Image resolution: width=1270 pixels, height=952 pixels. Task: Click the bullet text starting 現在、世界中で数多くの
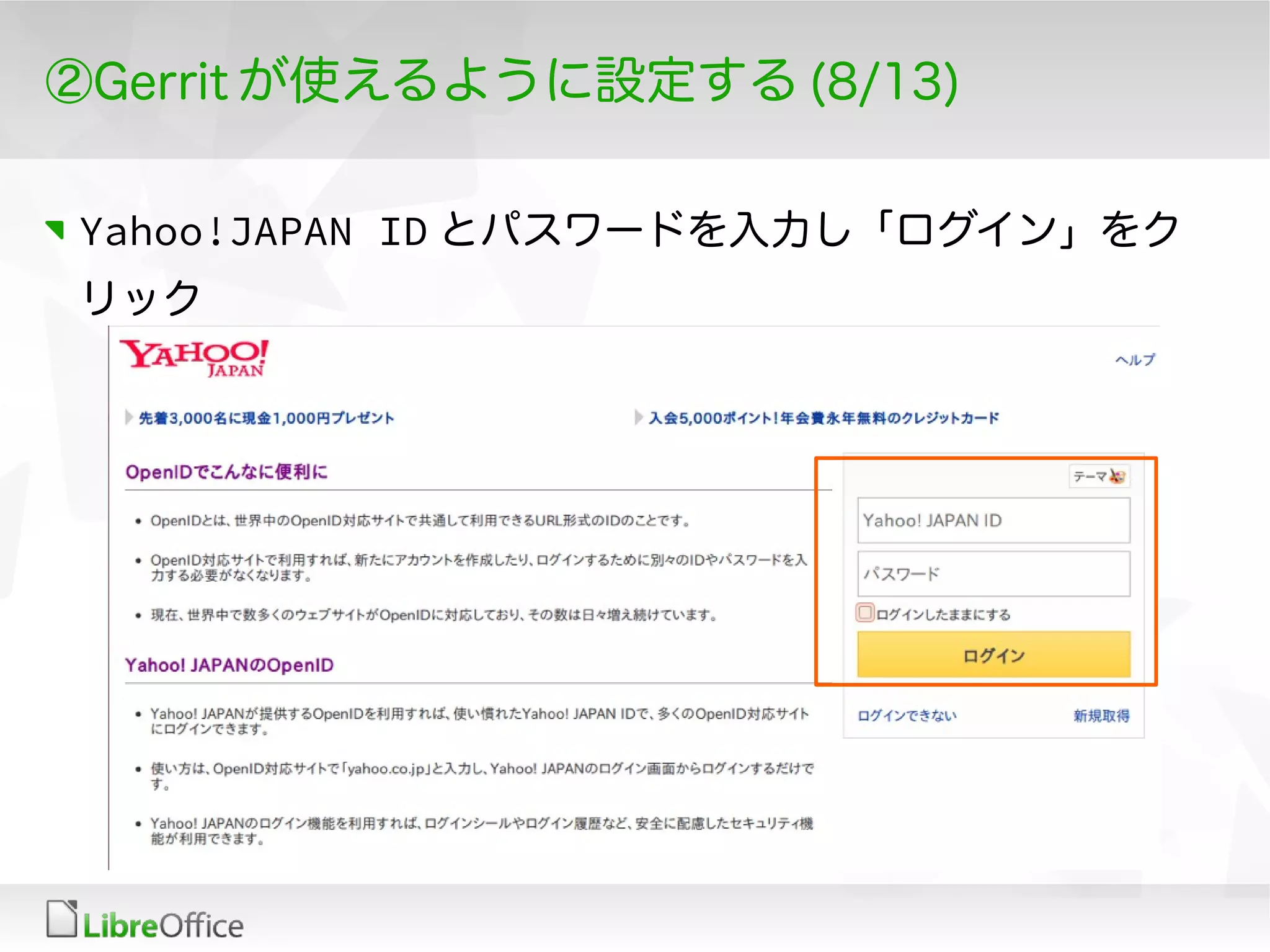click(x=434, y=615)
